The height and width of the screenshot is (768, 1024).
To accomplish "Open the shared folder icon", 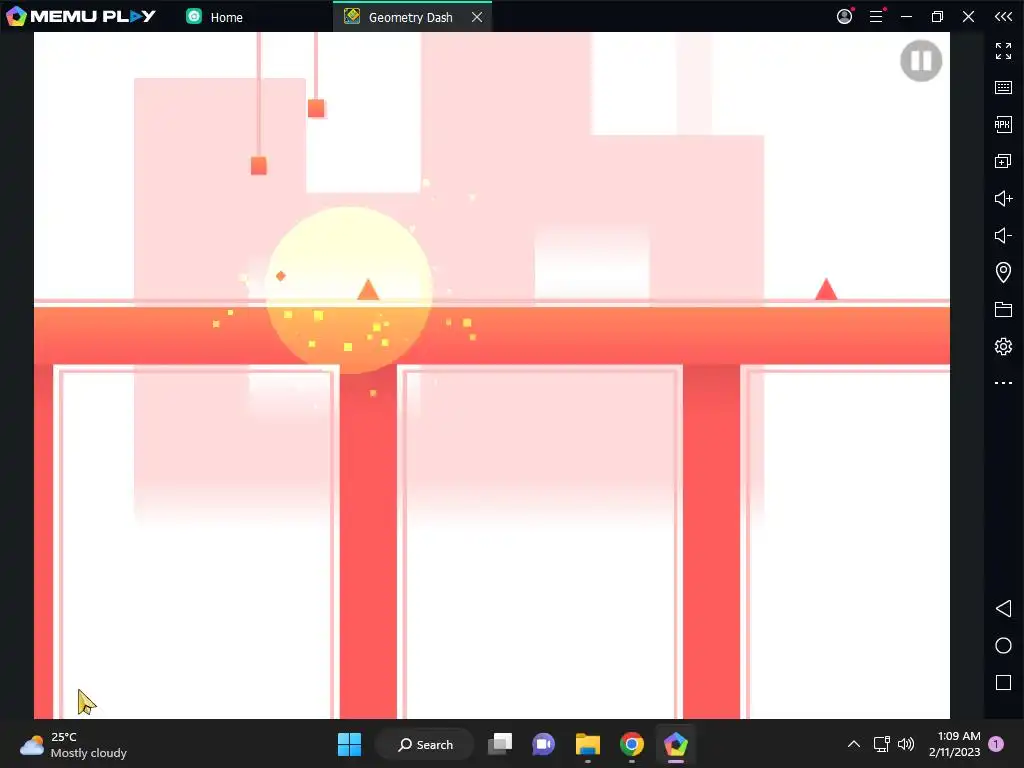I will coord(1003,310).
